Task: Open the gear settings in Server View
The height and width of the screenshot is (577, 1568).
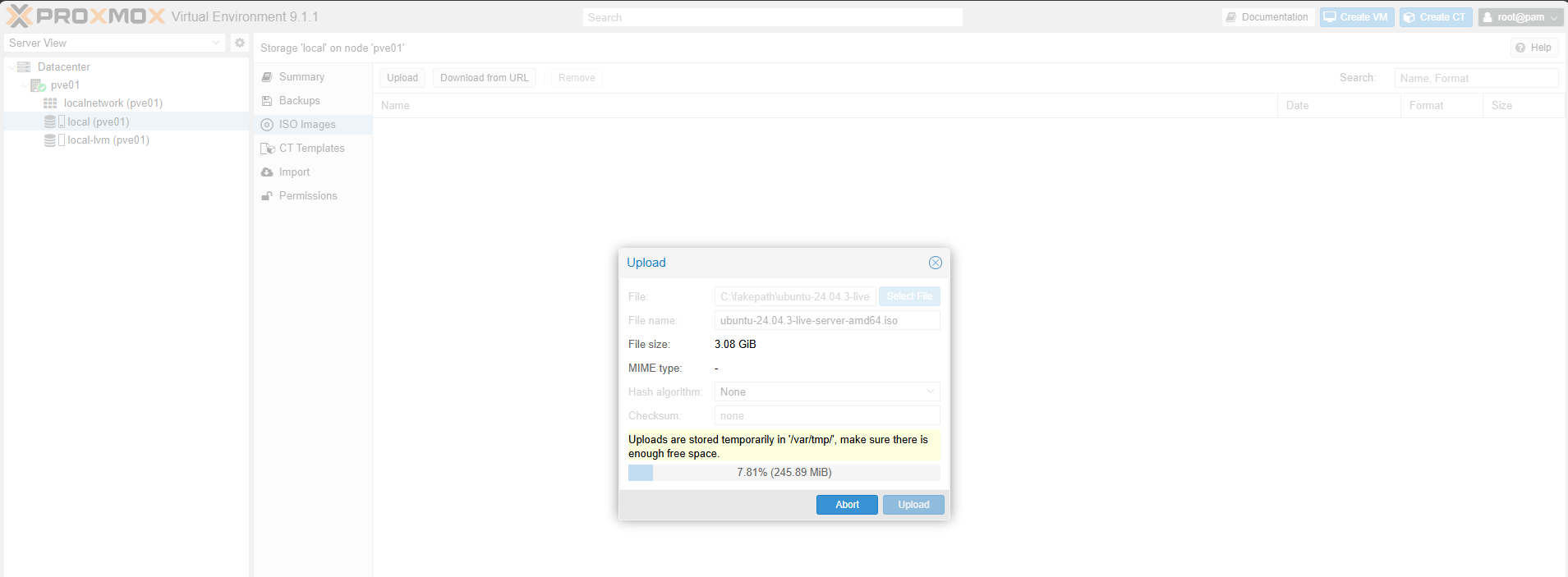Action: coord(240,43)
